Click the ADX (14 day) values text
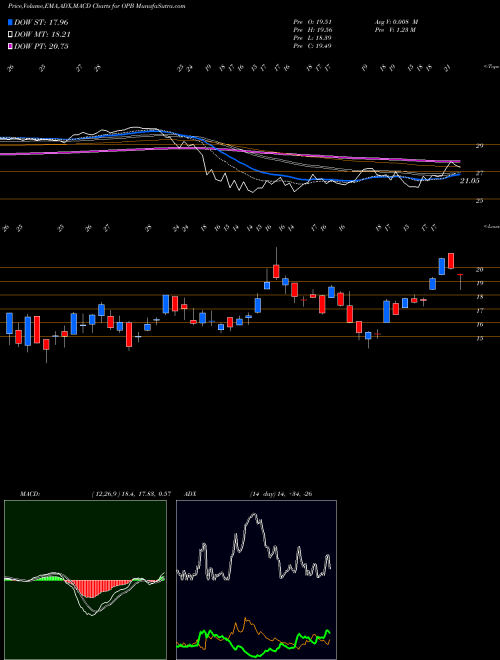The width and height of the screenshot is (500, 660). click(x=280, y=494)
